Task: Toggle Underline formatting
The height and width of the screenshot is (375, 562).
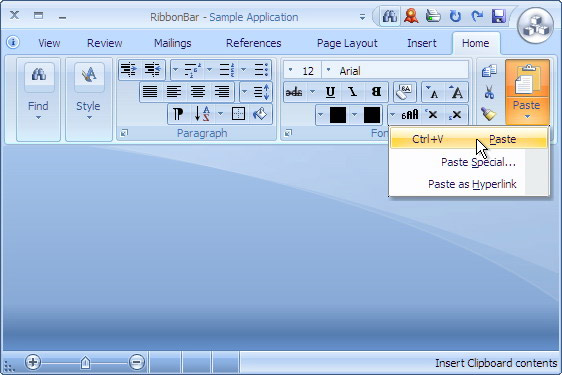Action: tap(330, 92)
